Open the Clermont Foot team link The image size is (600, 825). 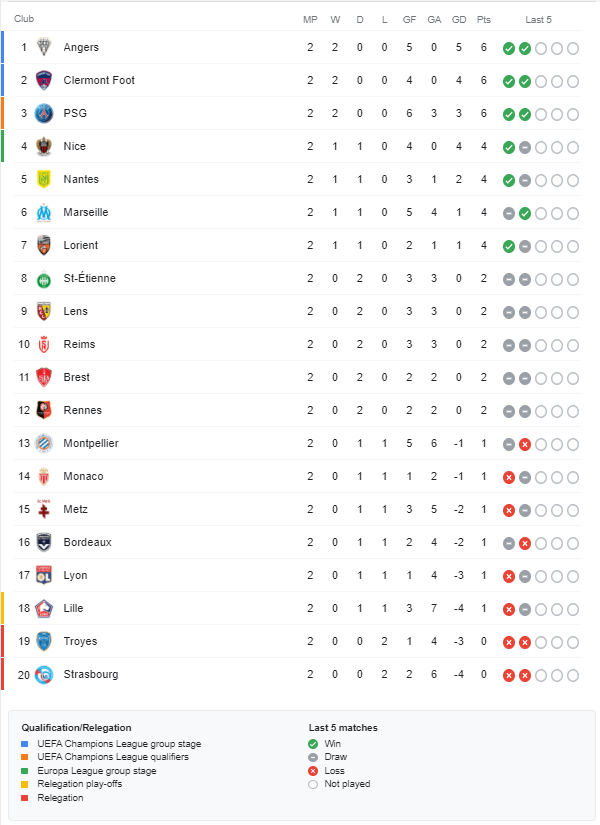(99, 80)
